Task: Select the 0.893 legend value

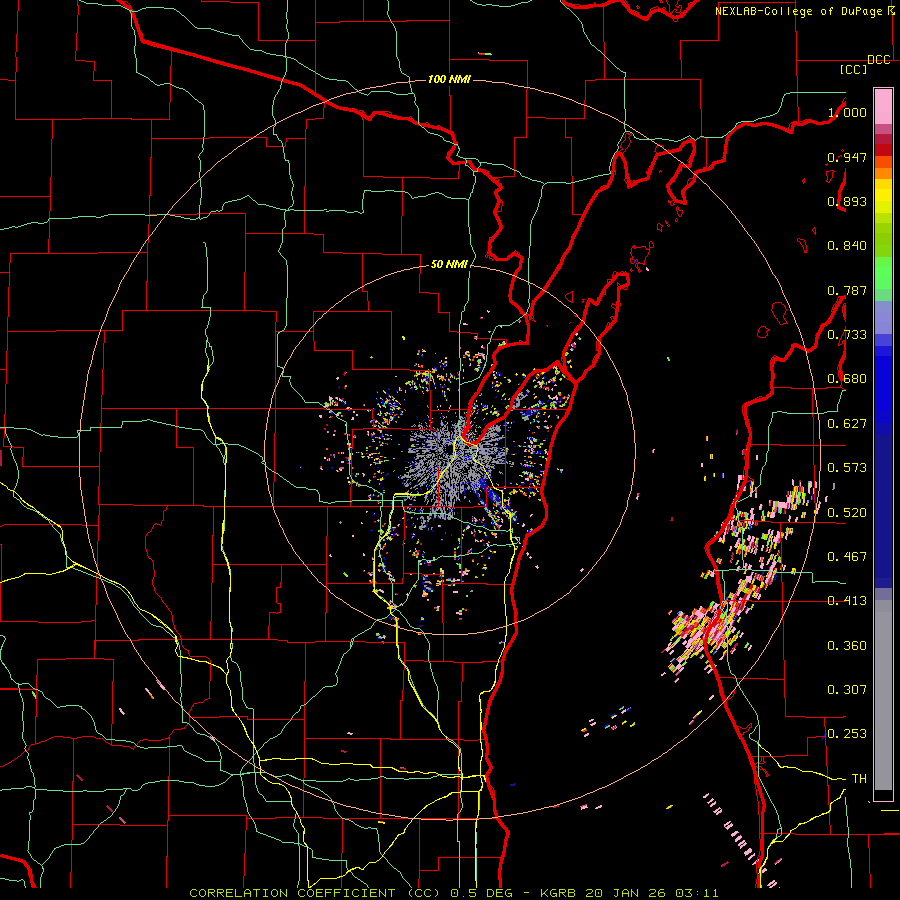Action: 847,201
